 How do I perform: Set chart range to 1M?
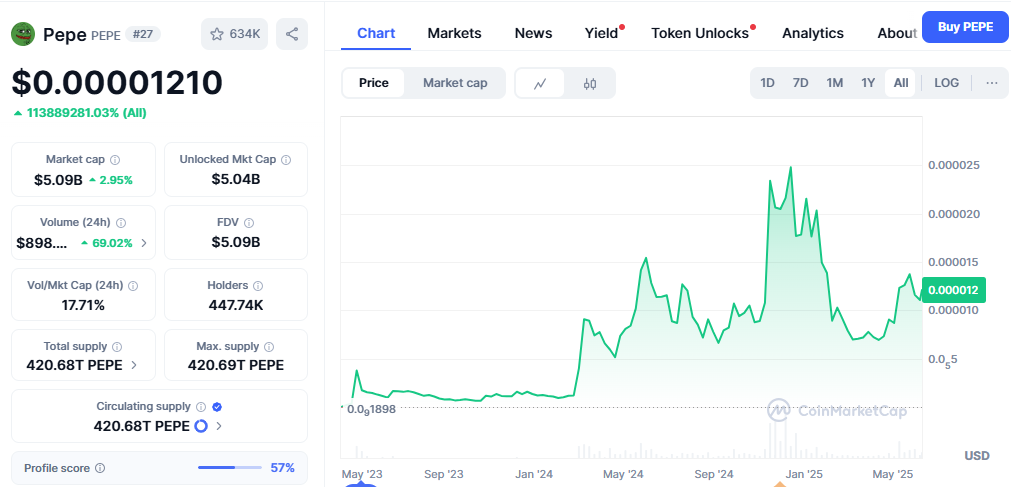pos(834,83)
